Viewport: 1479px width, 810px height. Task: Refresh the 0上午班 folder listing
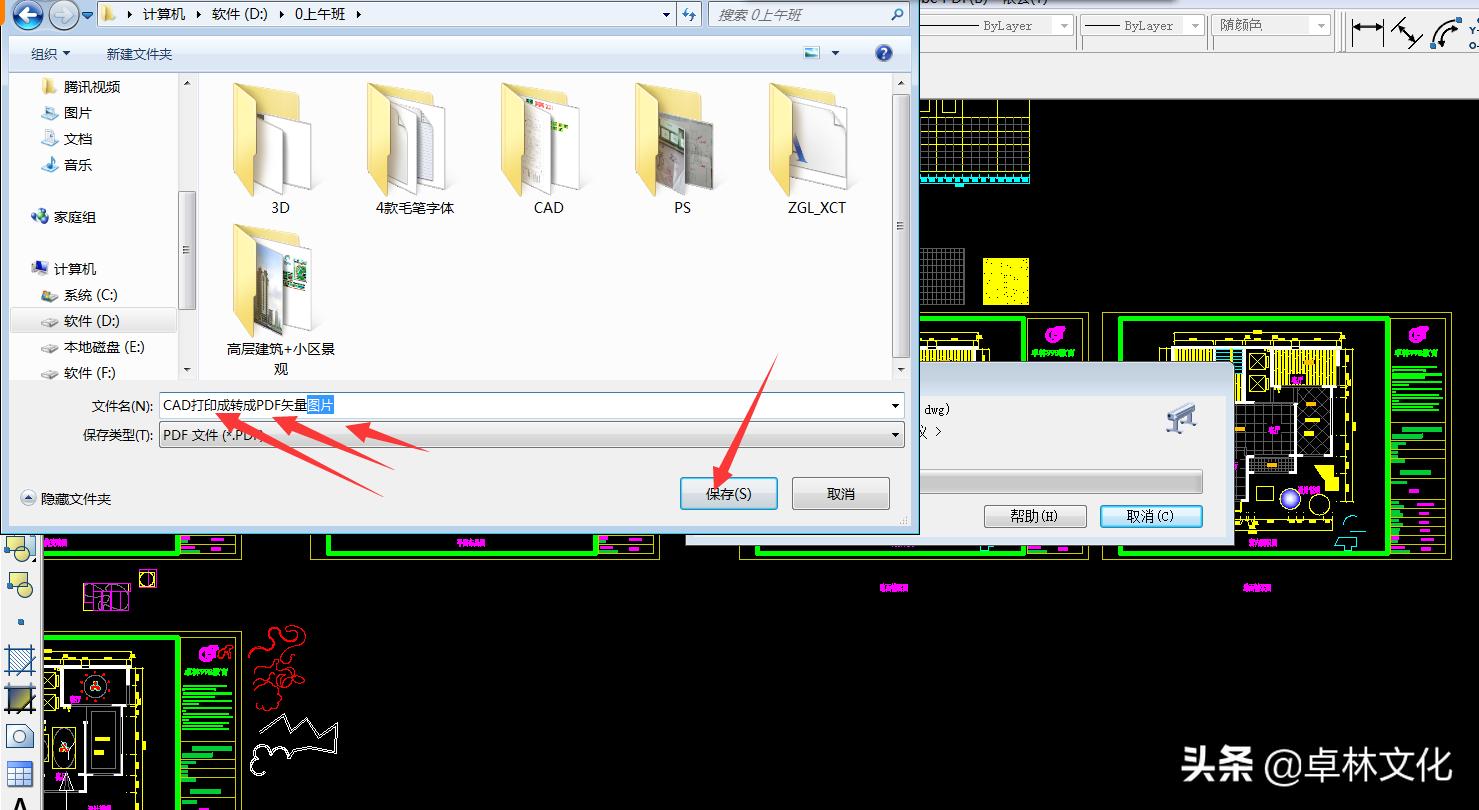tap(689, 15)
